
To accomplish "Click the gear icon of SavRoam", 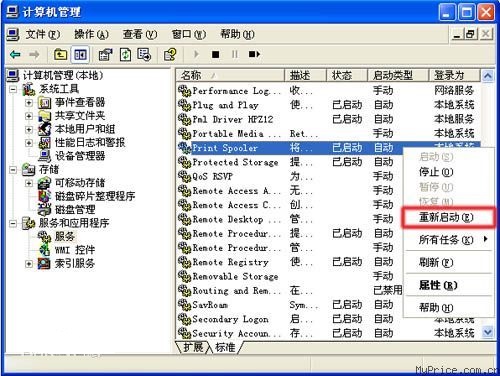I will [x=184, y=305].
